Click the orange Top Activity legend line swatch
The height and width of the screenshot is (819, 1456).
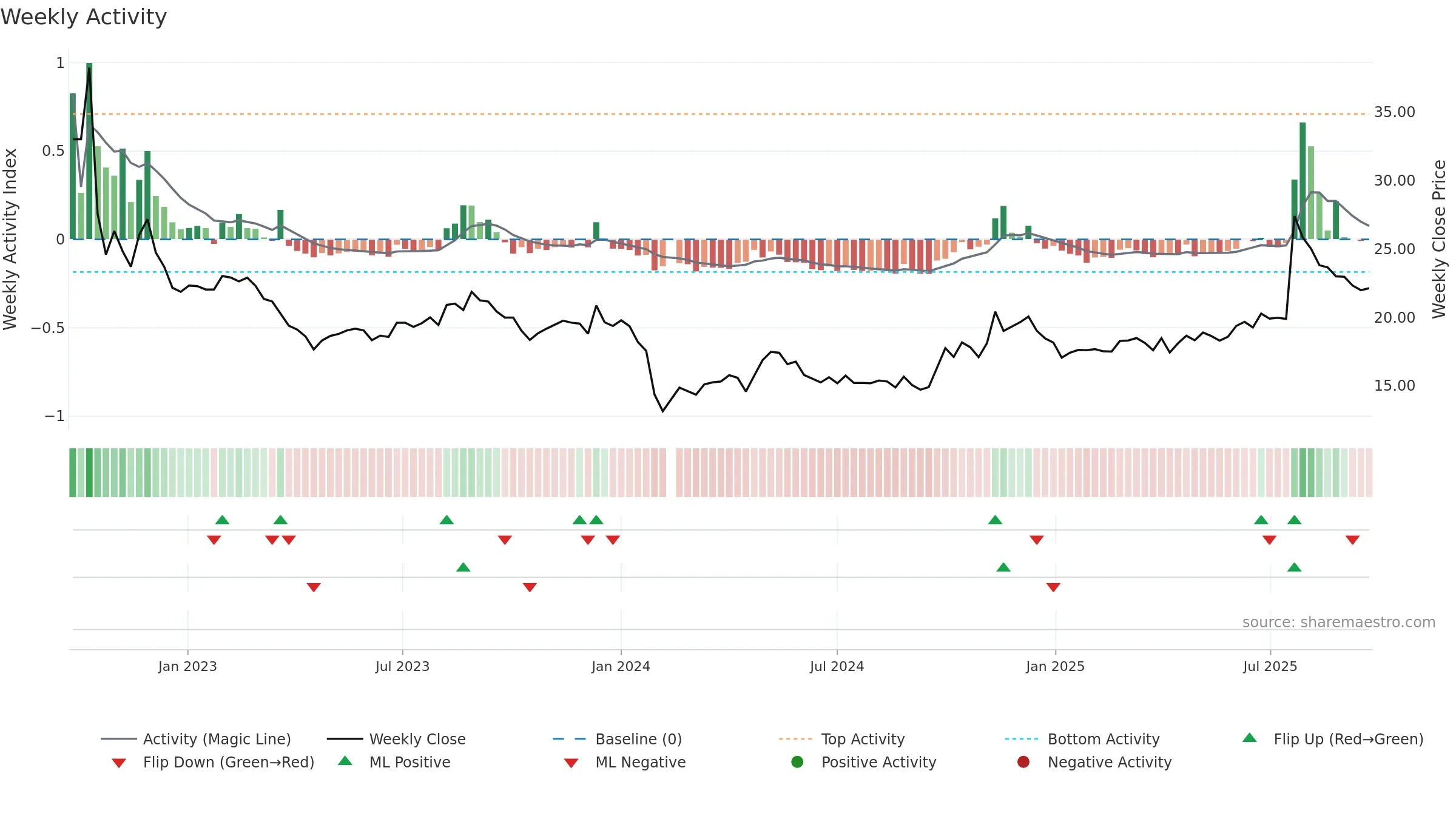(795, 739)
